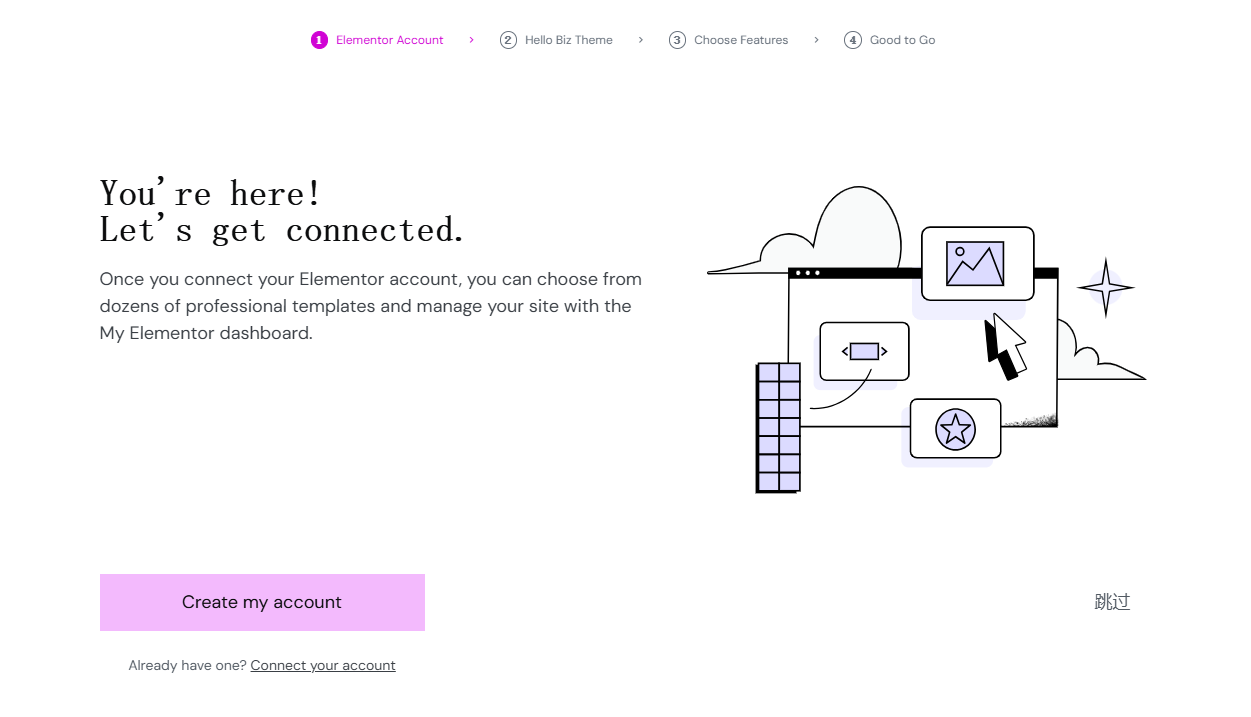Click the step 3 number circle

coord(677,40)
